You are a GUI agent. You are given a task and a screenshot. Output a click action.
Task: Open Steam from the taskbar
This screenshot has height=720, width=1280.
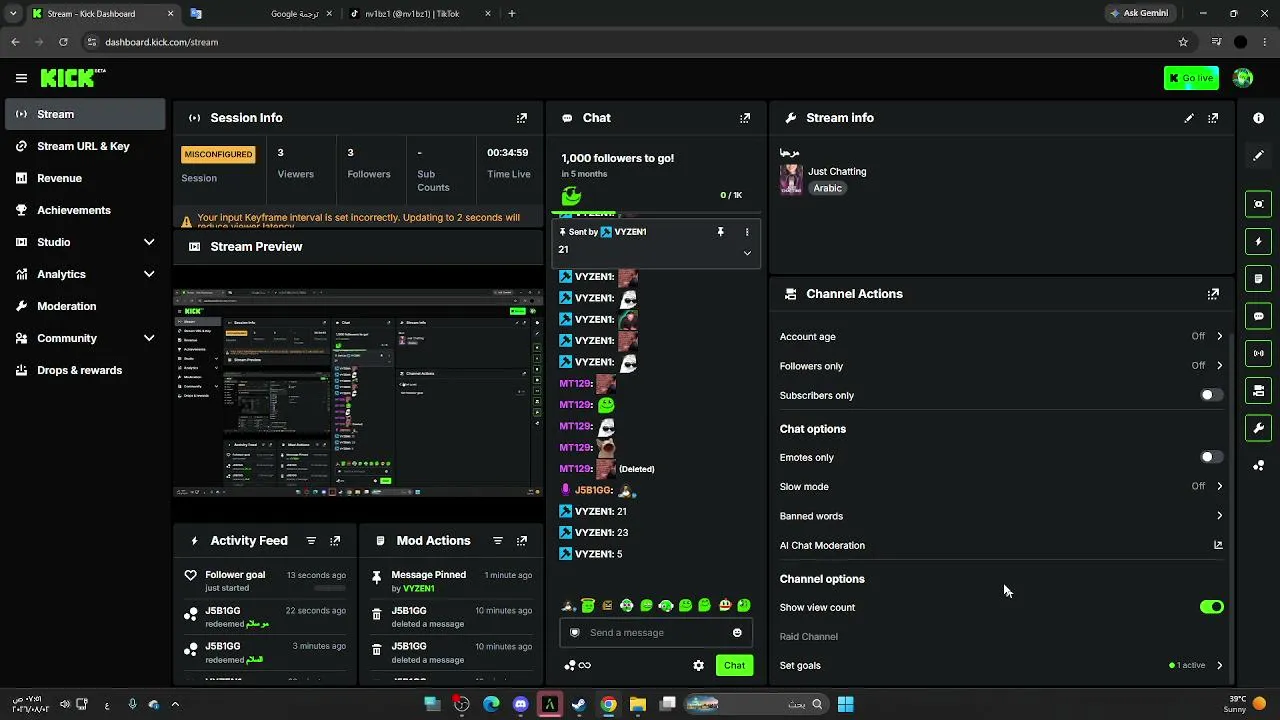(x=579, y=704)
